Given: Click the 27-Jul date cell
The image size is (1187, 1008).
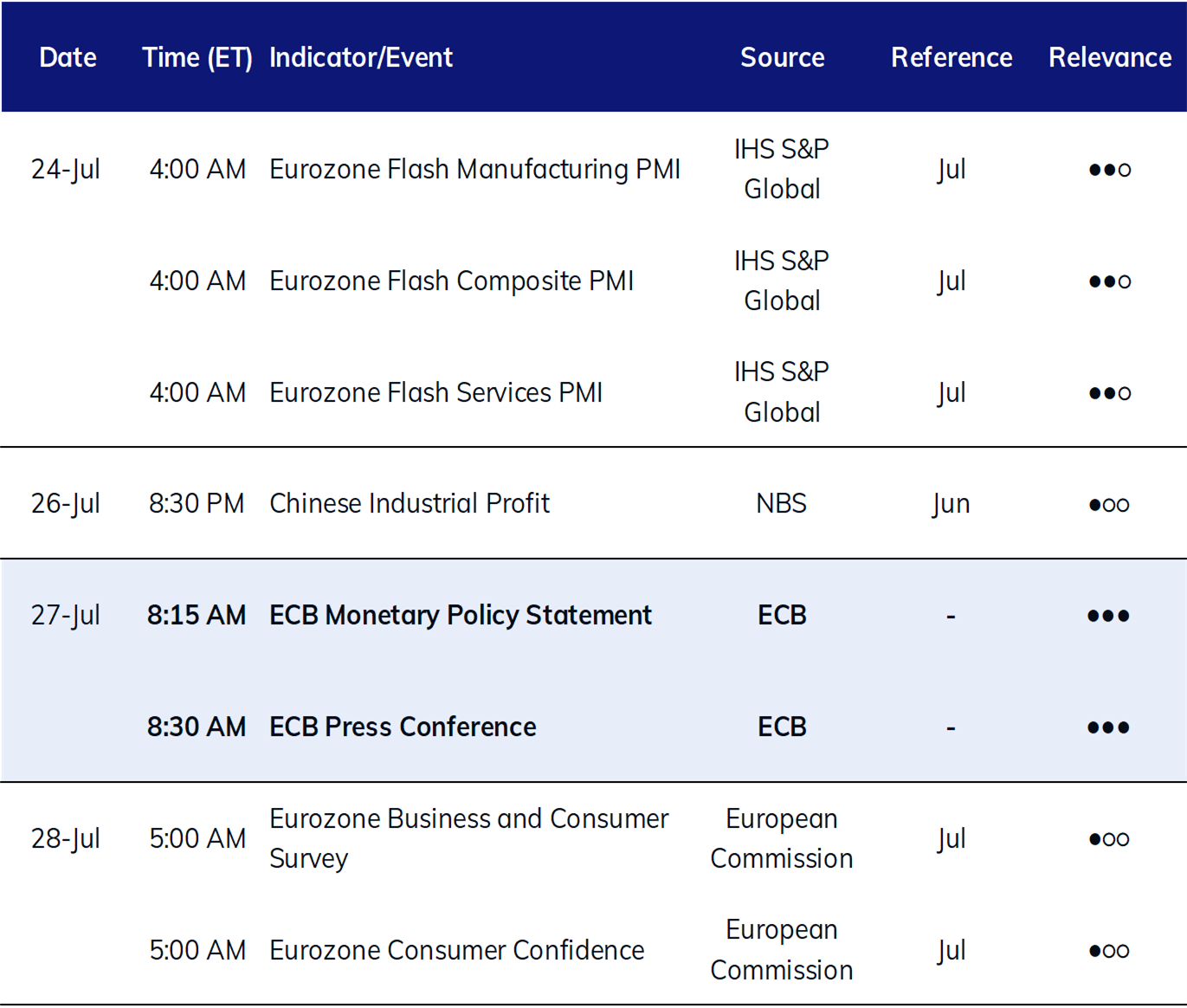Looking at the screenshot, I should (66, 615).
